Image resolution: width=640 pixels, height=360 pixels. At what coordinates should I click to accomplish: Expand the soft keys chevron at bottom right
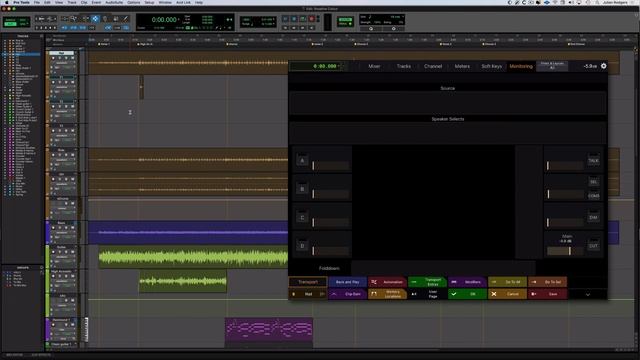click(588, 294)
